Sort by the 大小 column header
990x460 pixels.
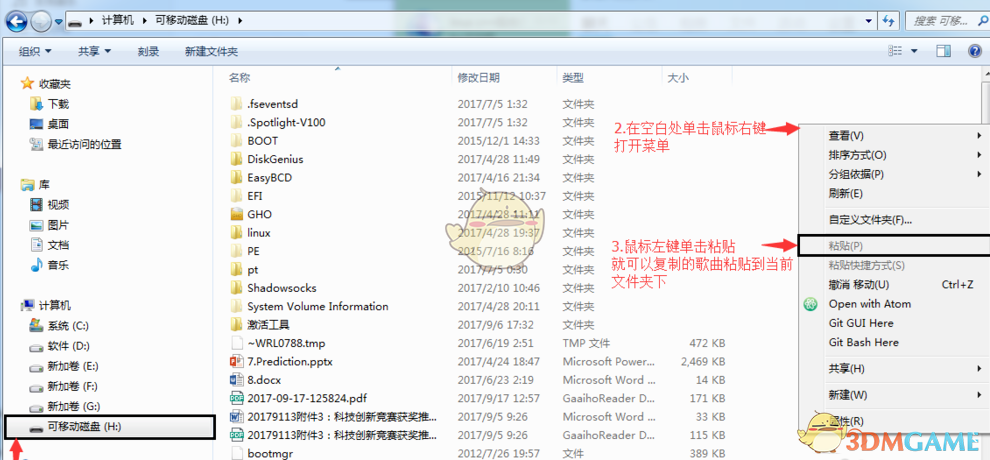678,78
